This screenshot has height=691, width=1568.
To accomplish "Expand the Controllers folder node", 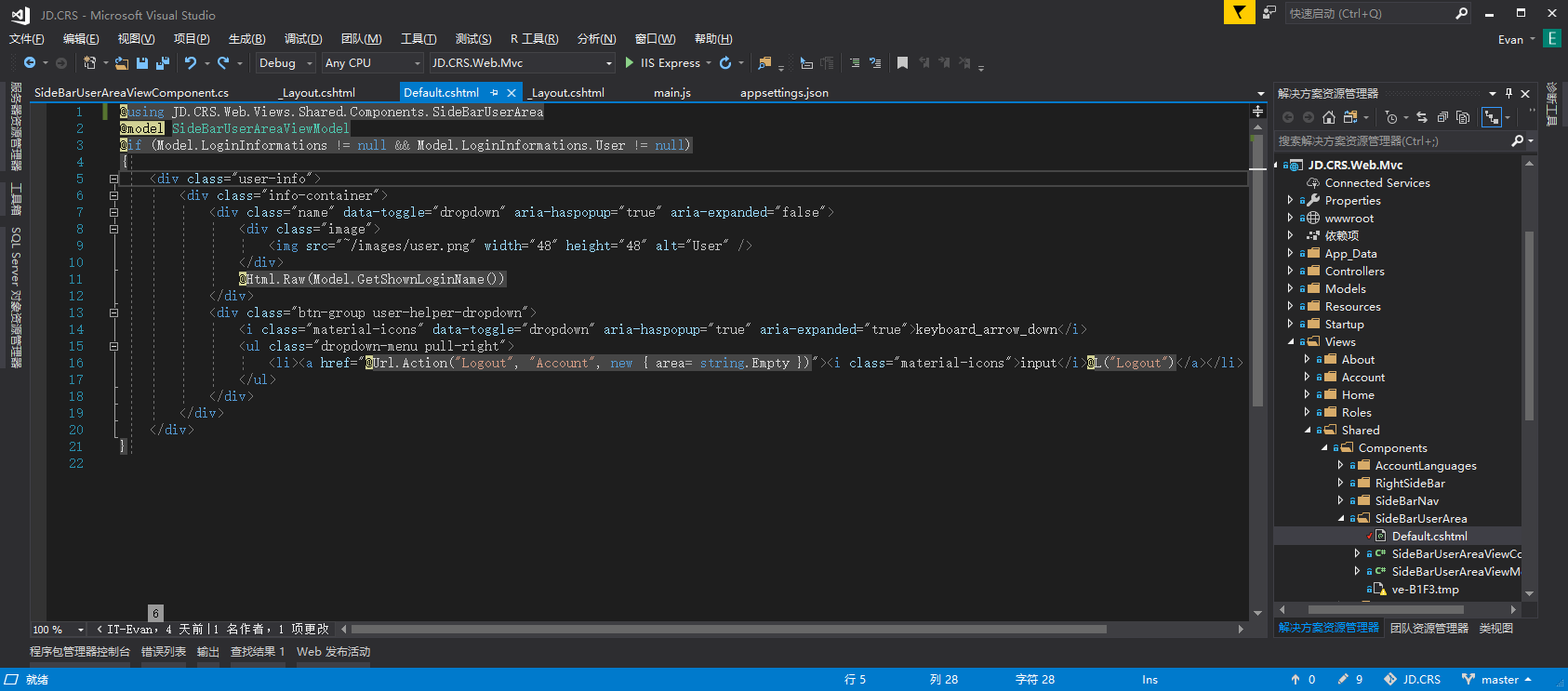I will [x=1290, y=272].
